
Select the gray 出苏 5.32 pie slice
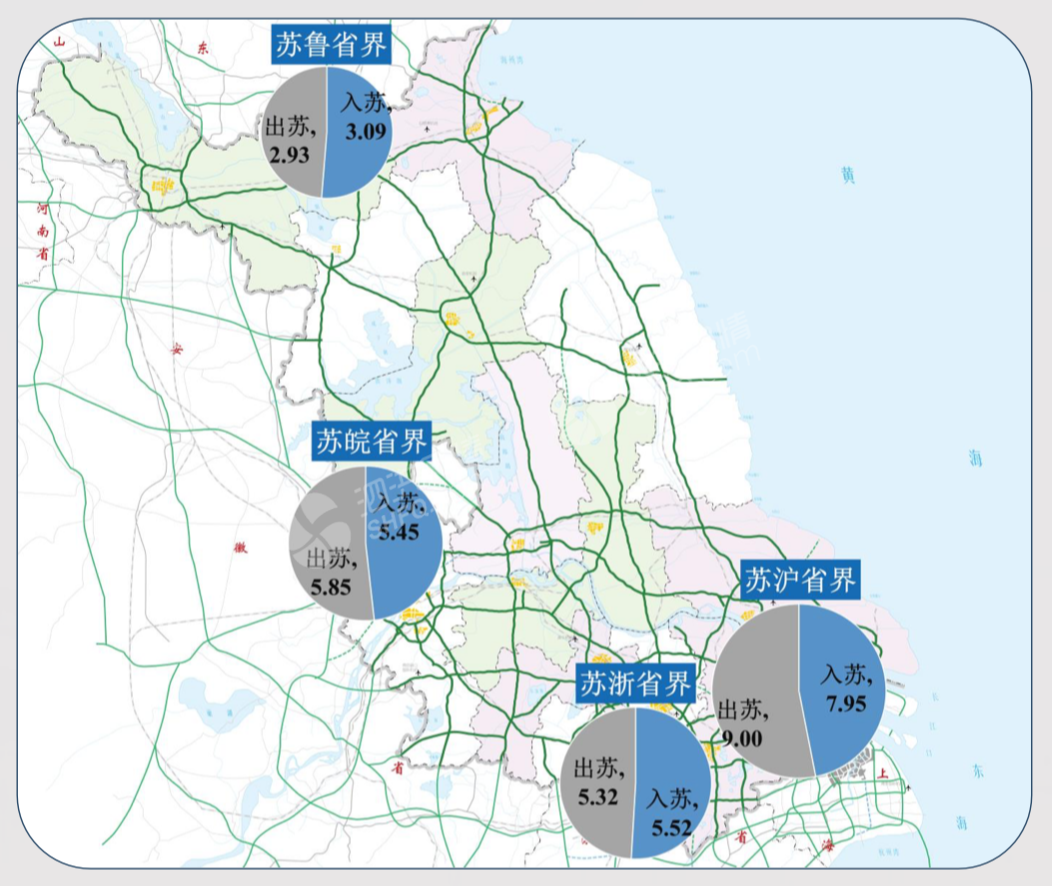coord(600,780)
